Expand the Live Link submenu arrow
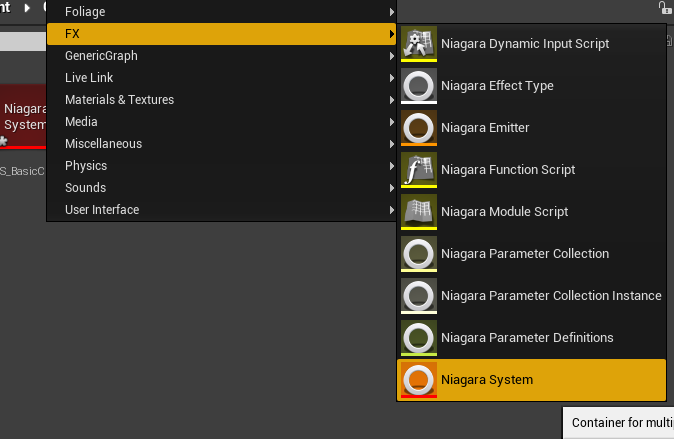The image size is (674, 439). [392, 77]
